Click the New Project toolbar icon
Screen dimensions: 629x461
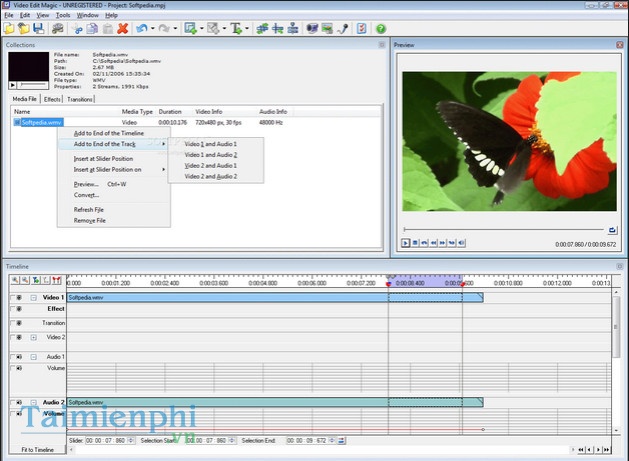tap(9, 28)
